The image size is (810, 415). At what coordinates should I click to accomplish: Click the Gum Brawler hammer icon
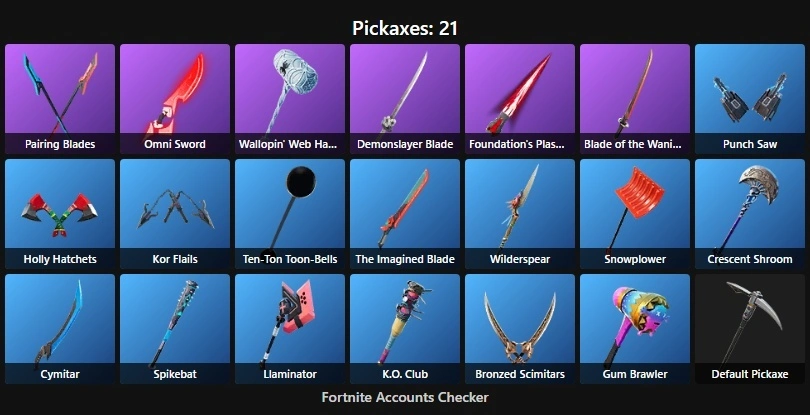pyautogui.click(x=635, y=329)
